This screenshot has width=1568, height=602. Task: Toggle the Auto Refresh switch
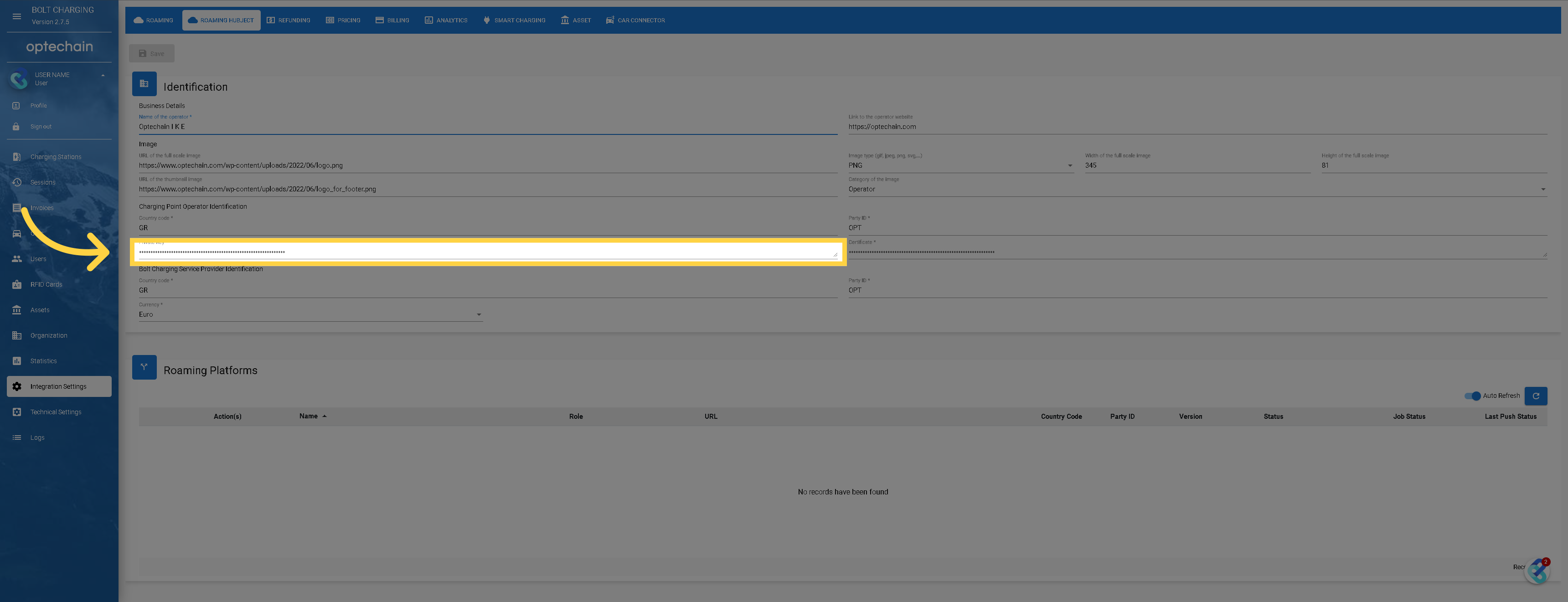click(x=1472, y=396)
